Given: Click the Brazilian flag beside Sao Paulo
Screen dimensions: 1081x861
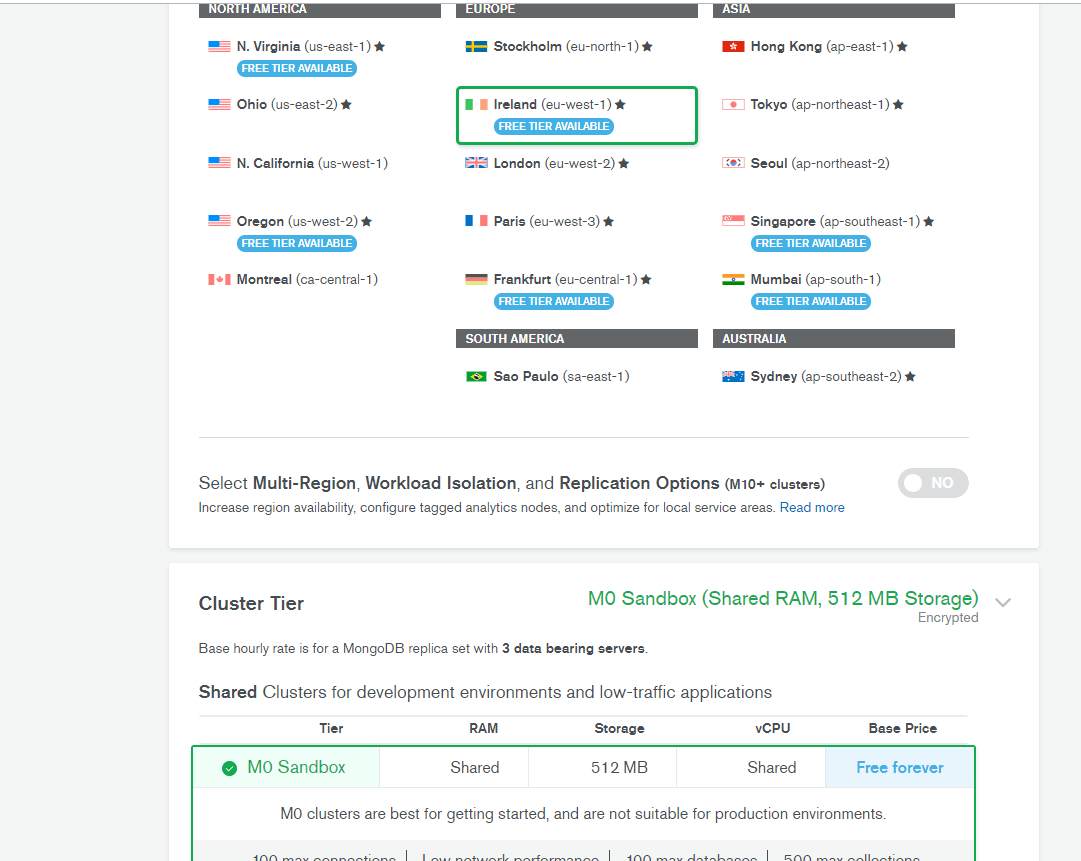Looking at the screenshot, I should coord(476,376).
